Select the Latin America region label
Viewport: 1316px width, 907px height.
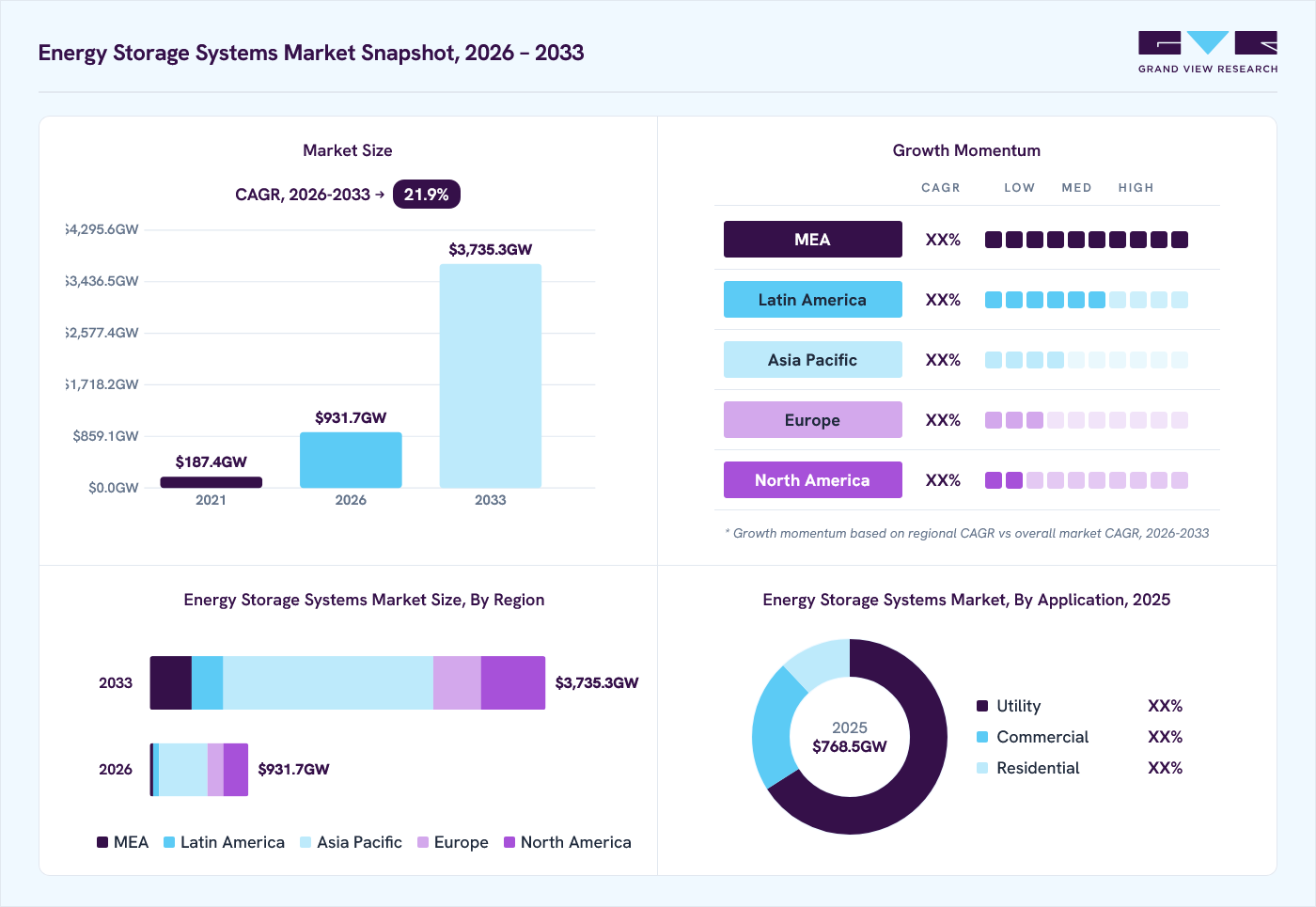pyautogui.click(x=813, y=300)
